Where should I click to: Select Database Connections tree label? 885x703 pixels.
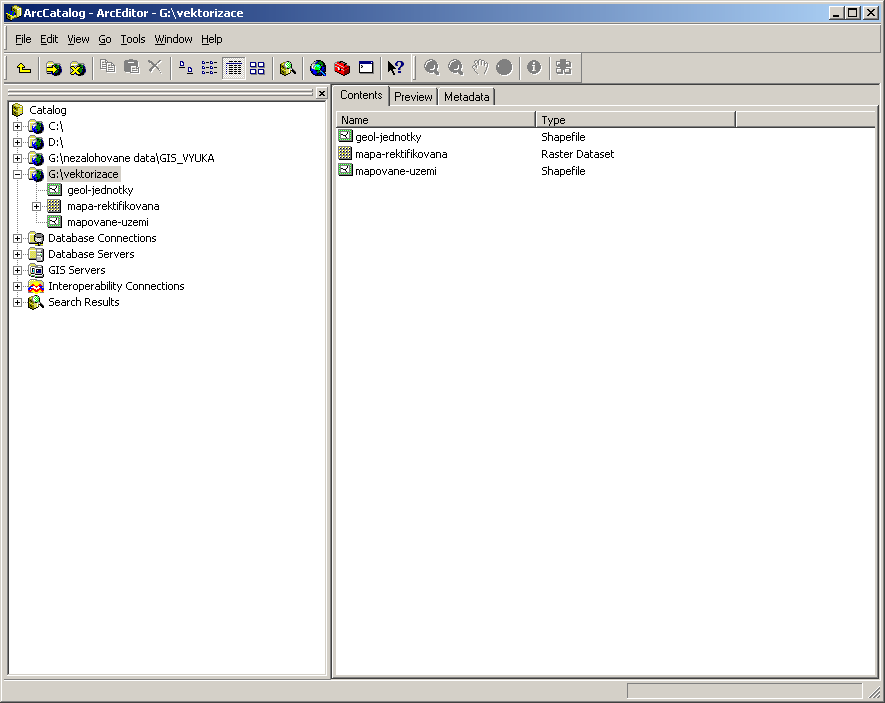click(102, 239)
